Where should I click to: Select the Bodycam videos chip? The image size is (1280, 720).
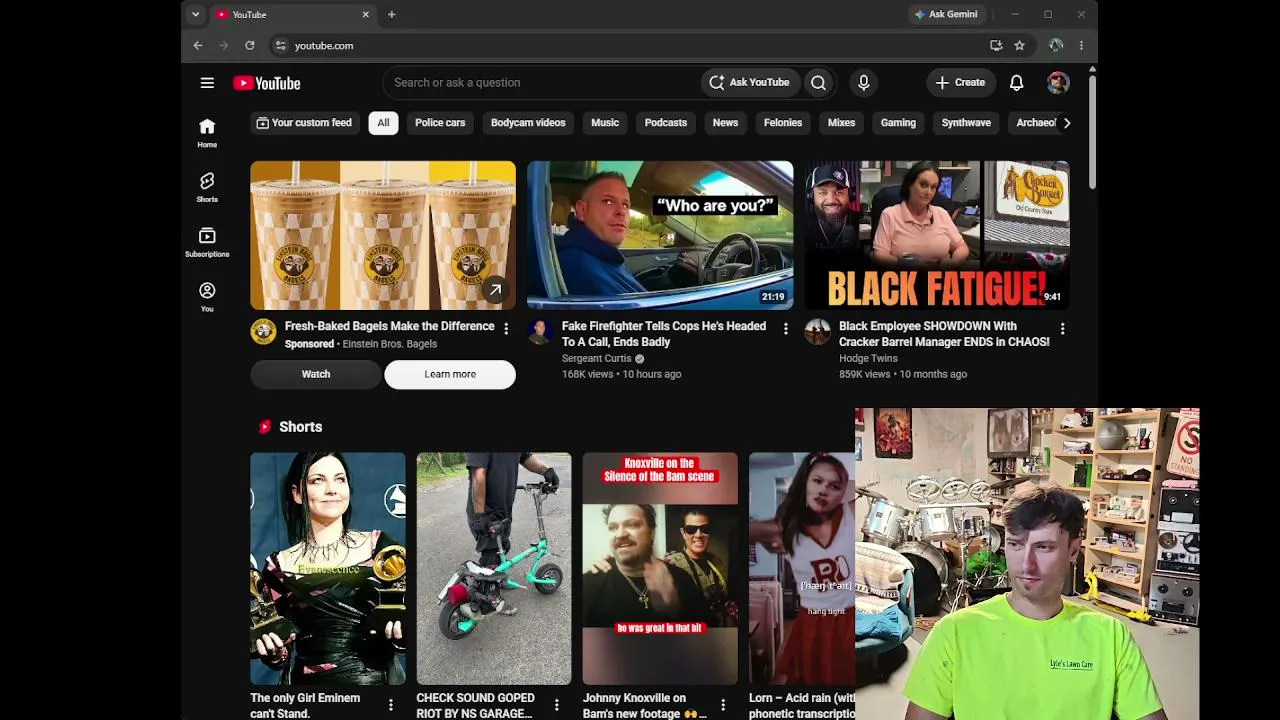pos(528,123)
